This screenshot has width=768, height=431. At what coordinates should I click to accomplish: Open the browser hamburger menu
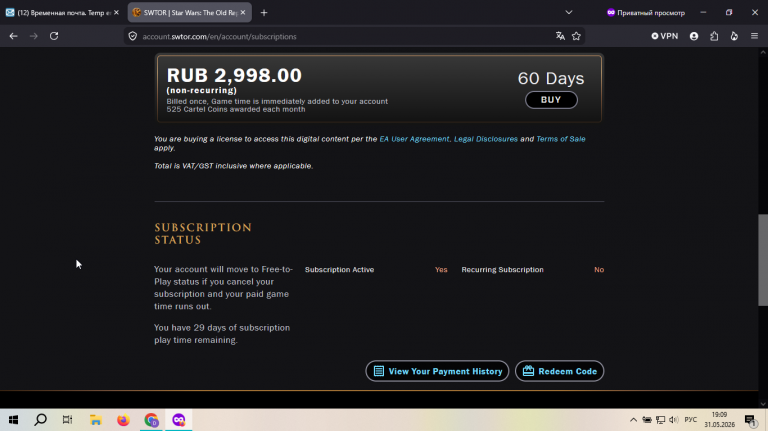tap(754, 36)
